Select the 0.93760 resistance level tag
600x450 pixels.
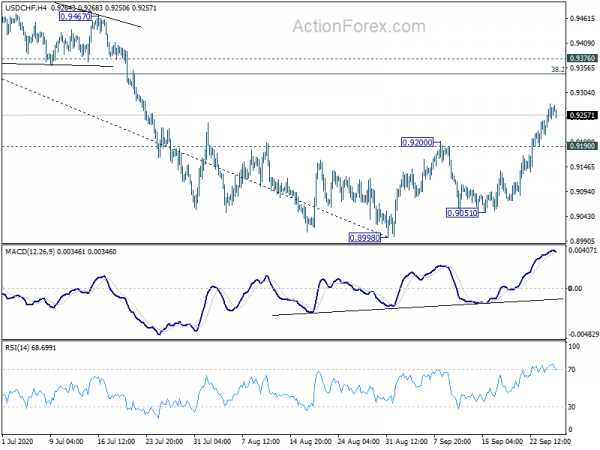[582, 58]
